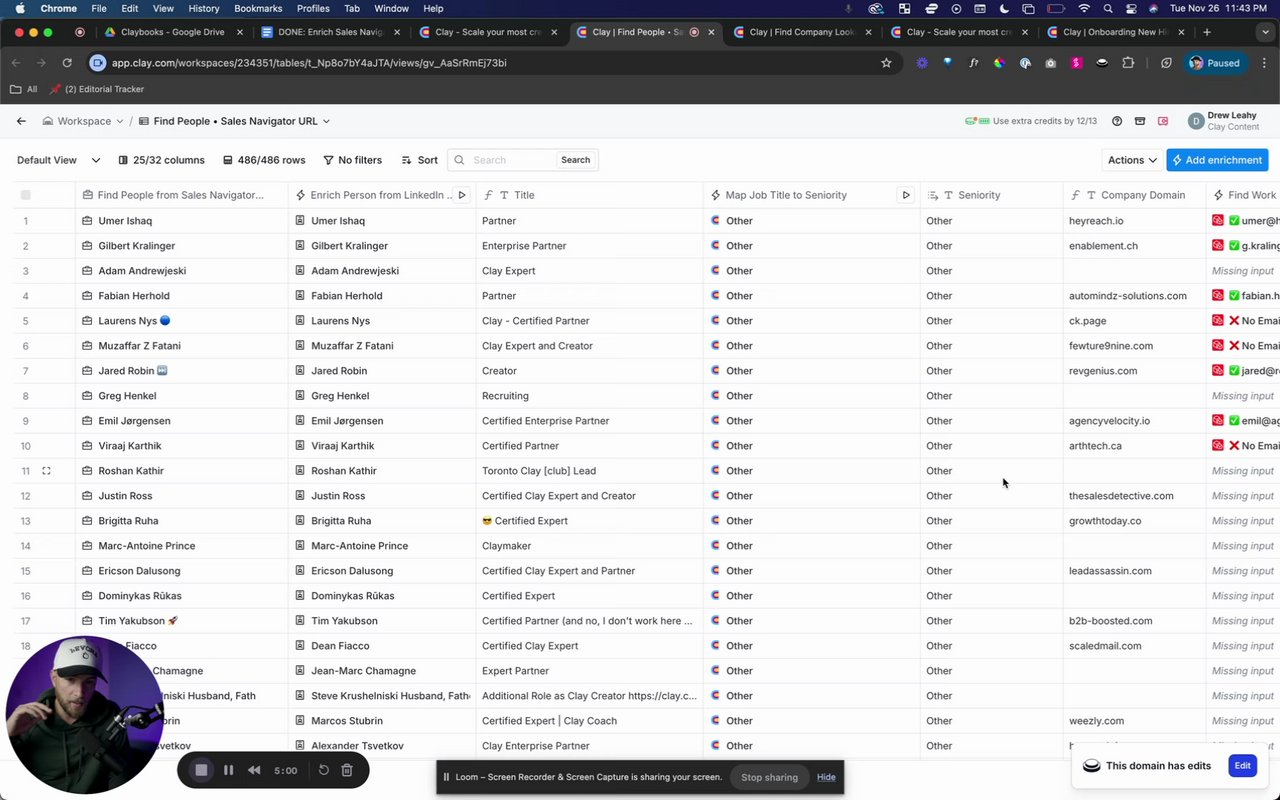Reload the page in Chrome
Viewport: 1280px width, 800px height.
click(67, 63)
